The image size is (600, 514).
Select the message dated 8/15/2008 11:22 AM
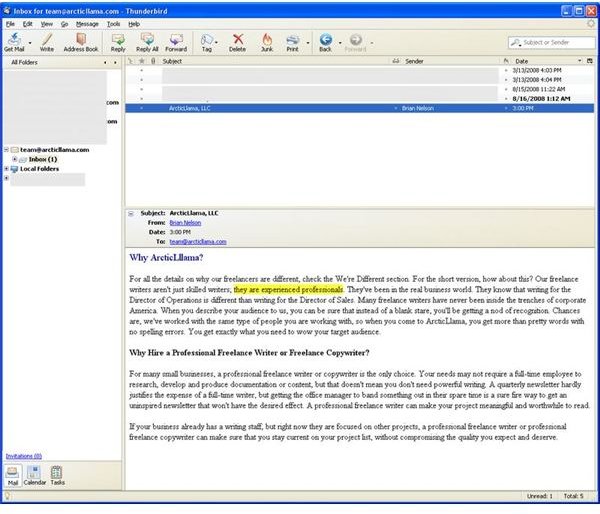[360, 89]
